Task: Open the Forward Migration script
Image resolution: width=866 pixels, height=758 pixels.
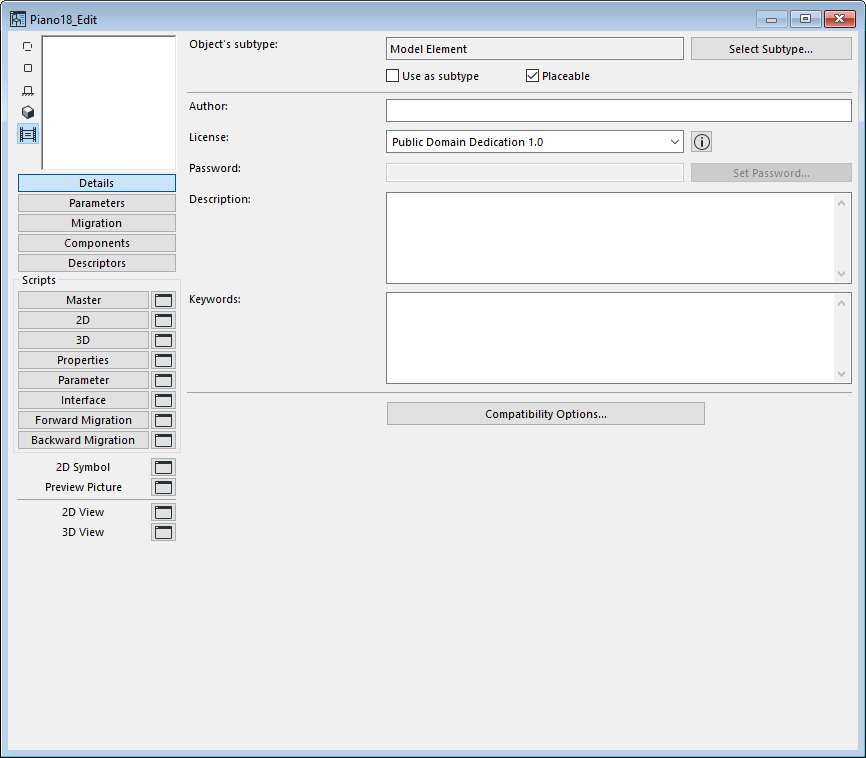Action: point(83,420)
